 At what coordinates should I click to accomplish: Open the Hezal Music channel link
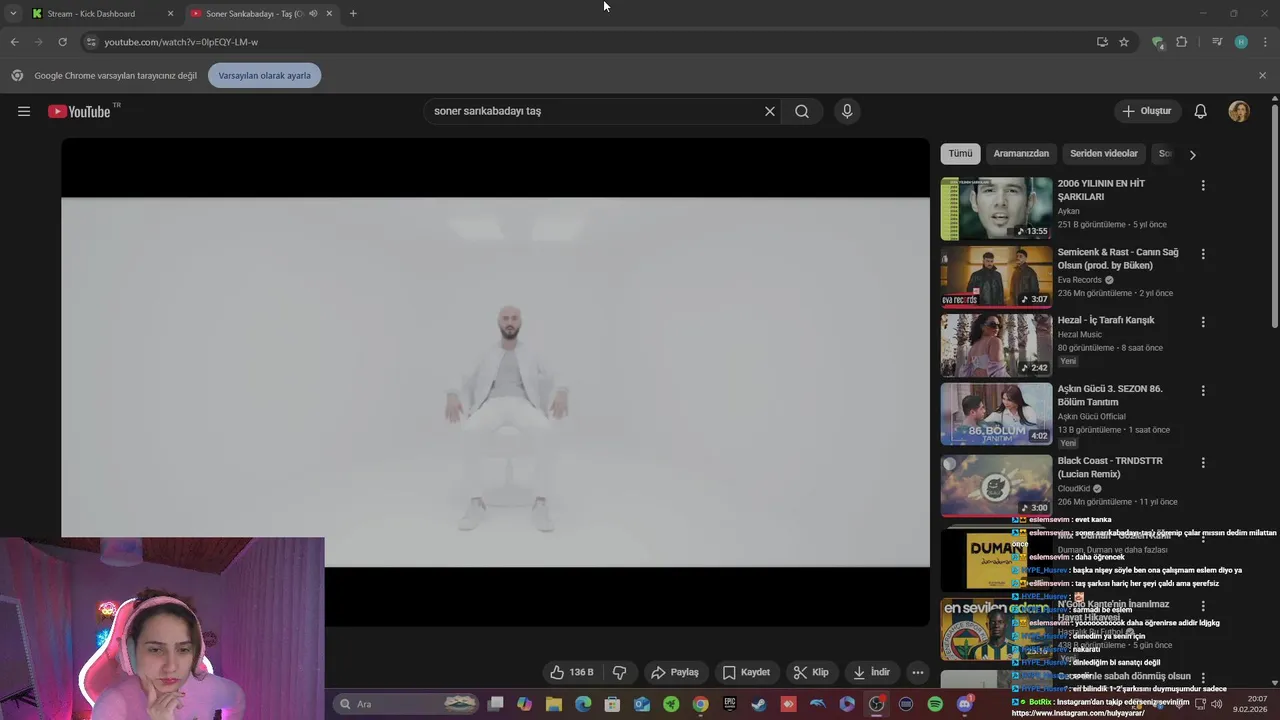tap(1079, 335)
